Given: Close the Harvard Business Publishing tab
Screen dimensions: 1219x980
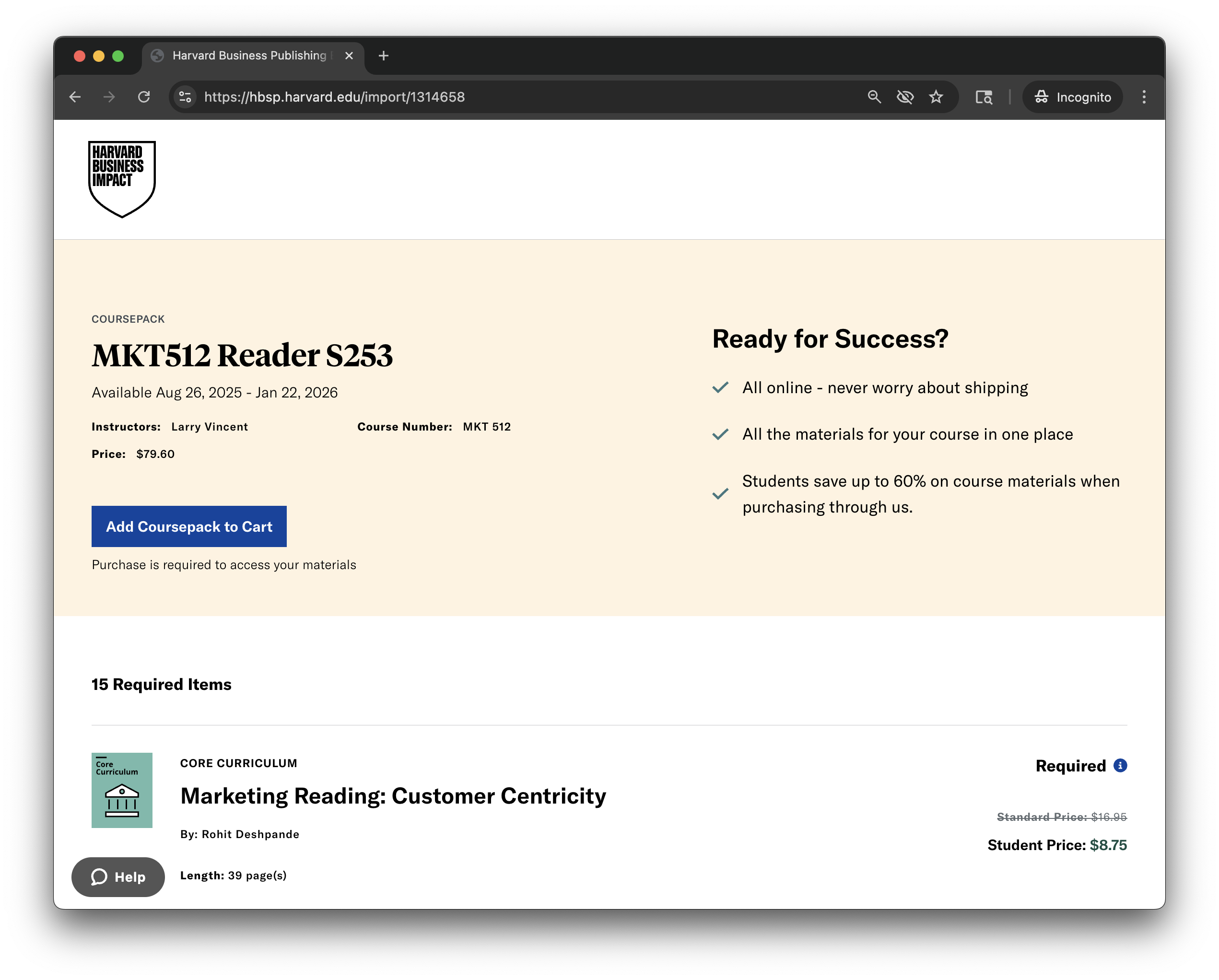Looking at the screenshot, I should pyautogui.click(x=349, y=56).
